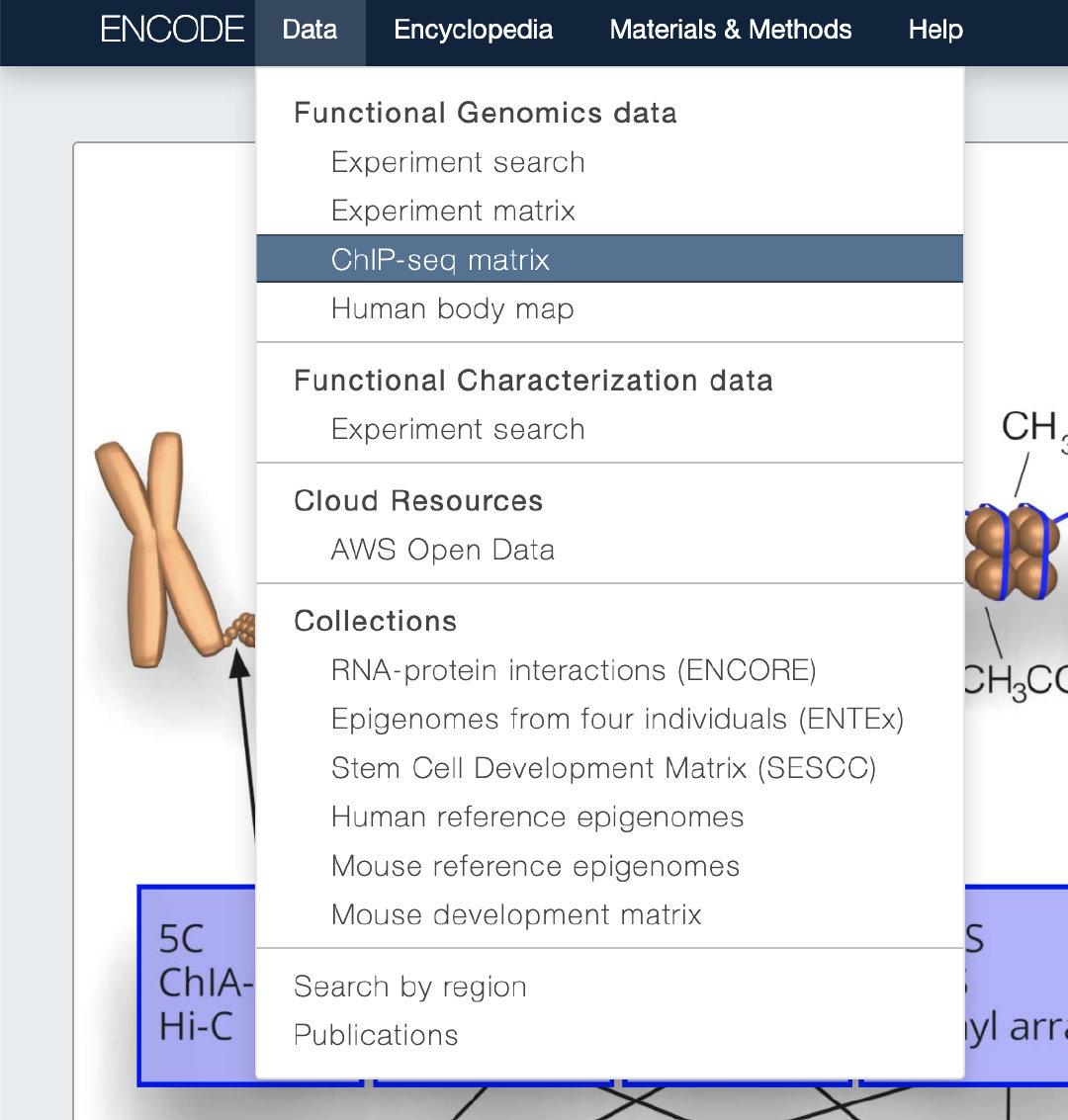This screenshot has height=1120, width=1068.
Task: Select the ChIP-seq matrix item
Action: [x=440, y=260]
